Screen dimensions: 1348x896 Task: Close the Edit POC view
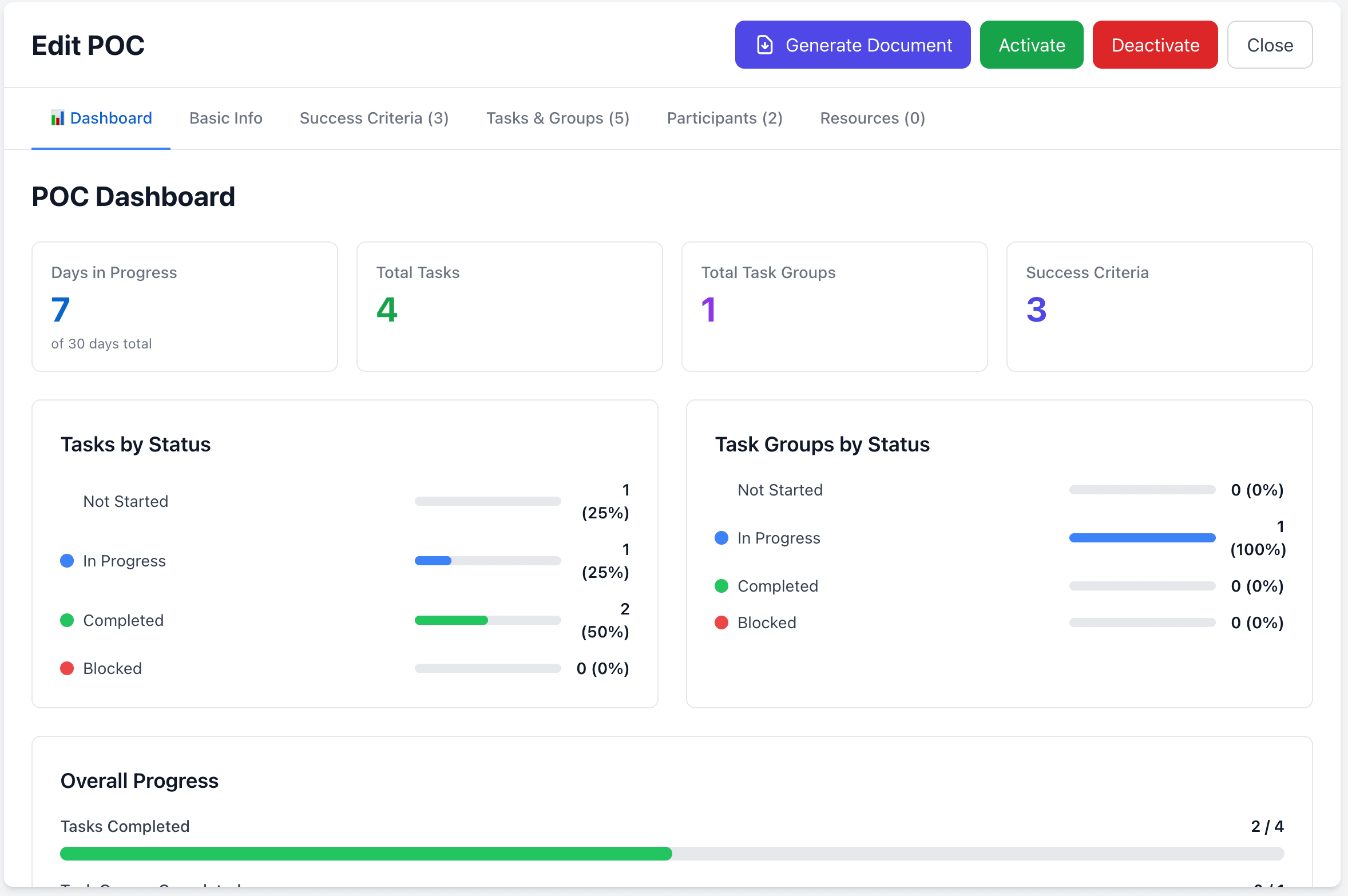coord(1270,44)
